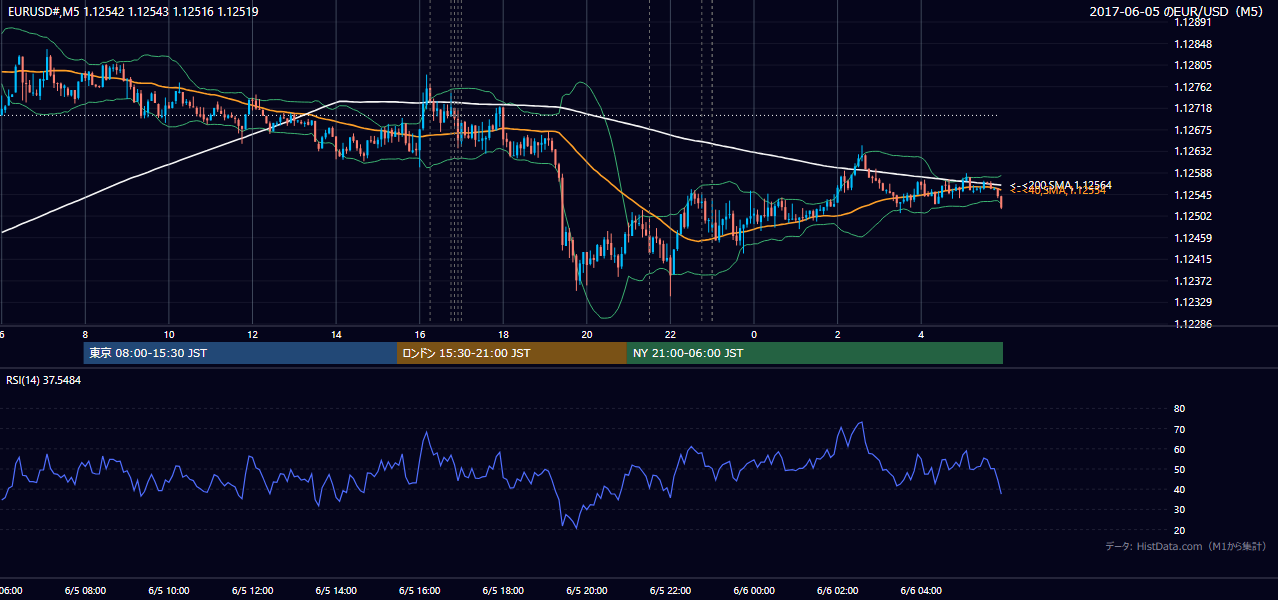Click price axis label 1.12286
This screenshot has height=600, width=1278.
(x=1193, y=324)
